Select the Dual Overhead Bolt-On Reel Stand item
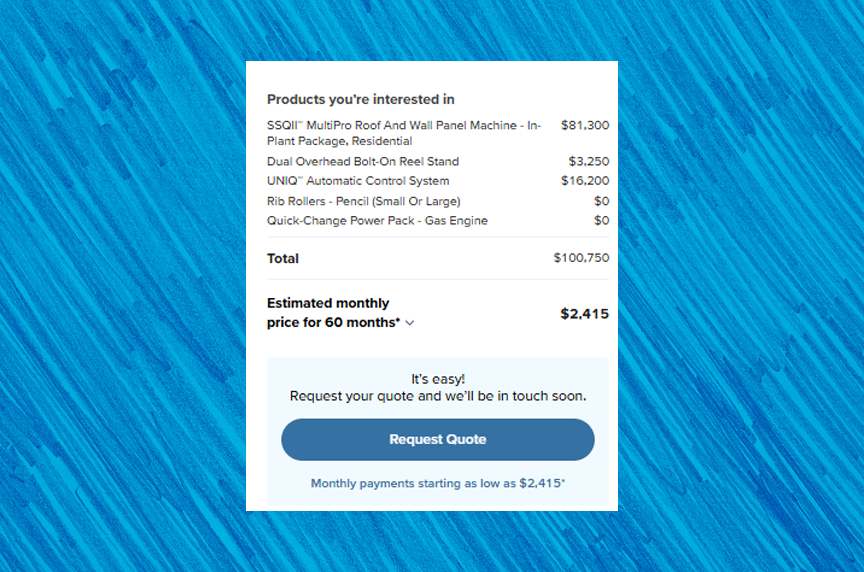Viewport: 864px width, 572px height. 363,161
